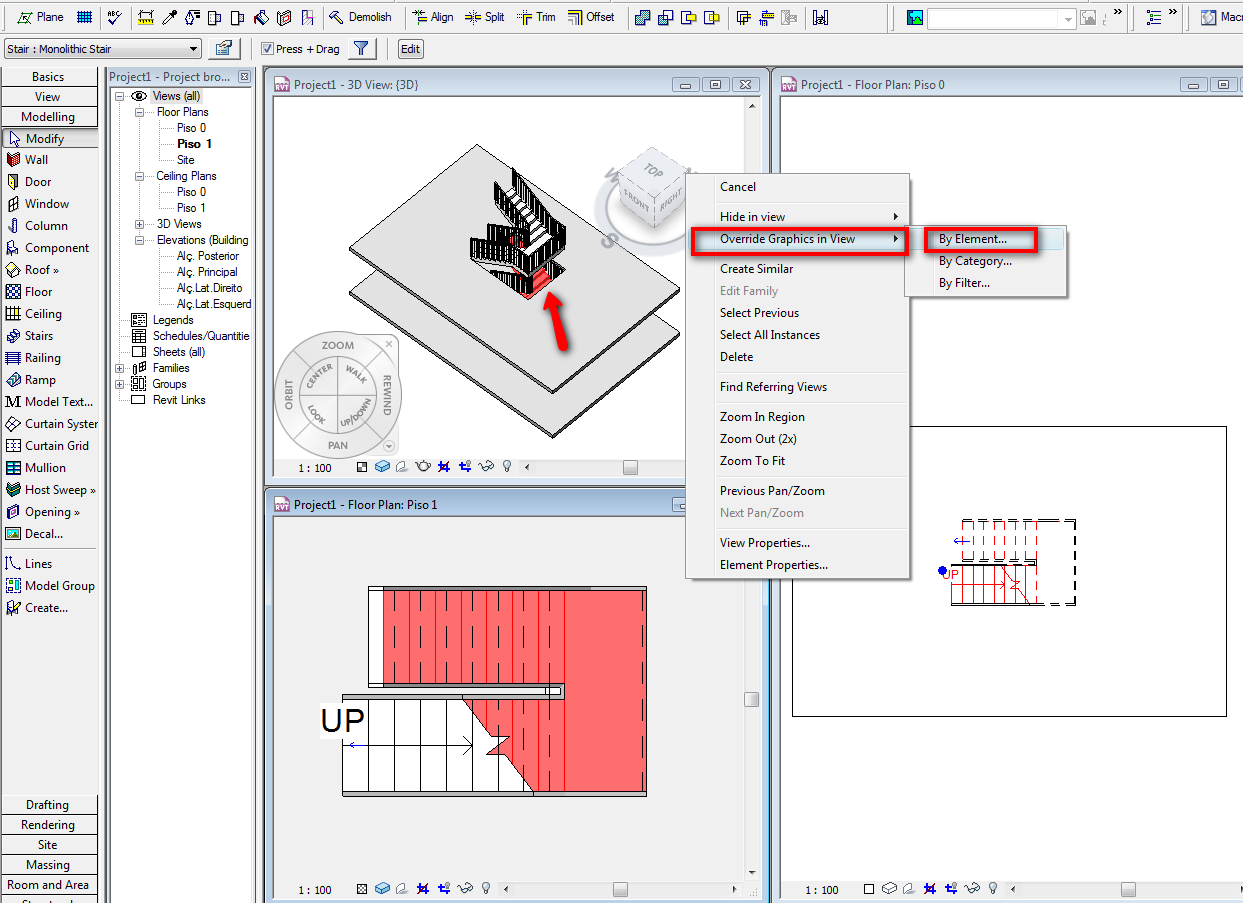Open the Drafting tab of design bar
Screen dimensions: 1243x903
coord(48,805)
